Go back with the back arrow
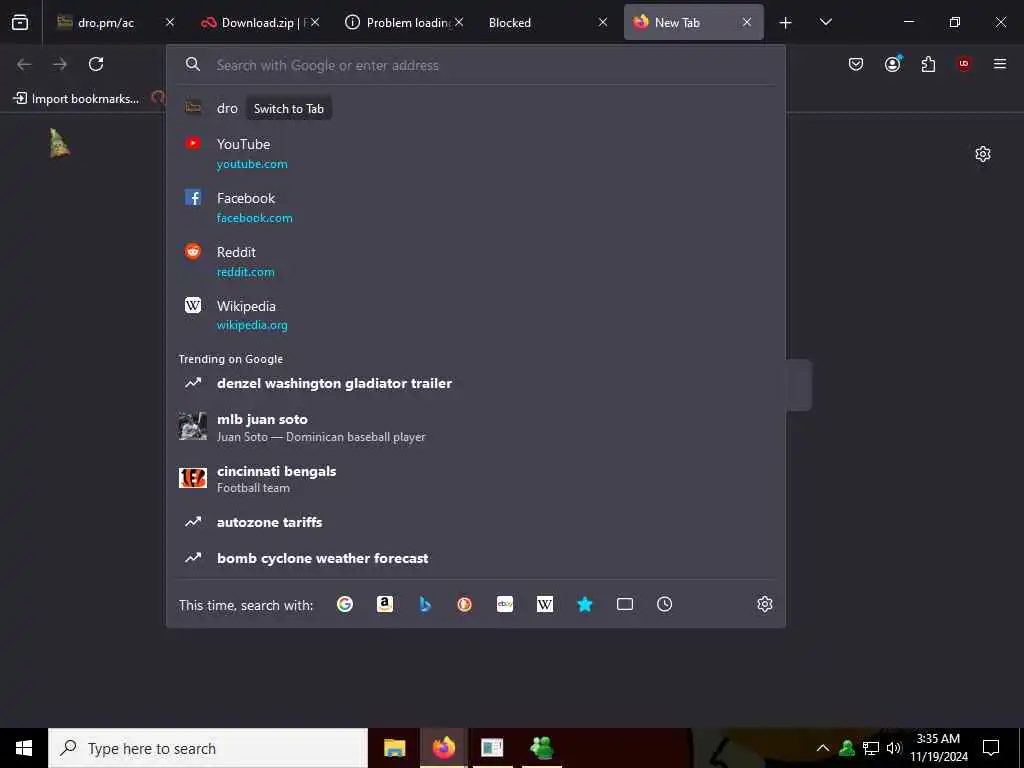This screenshot has height=768, width=1024. [24, 64]
